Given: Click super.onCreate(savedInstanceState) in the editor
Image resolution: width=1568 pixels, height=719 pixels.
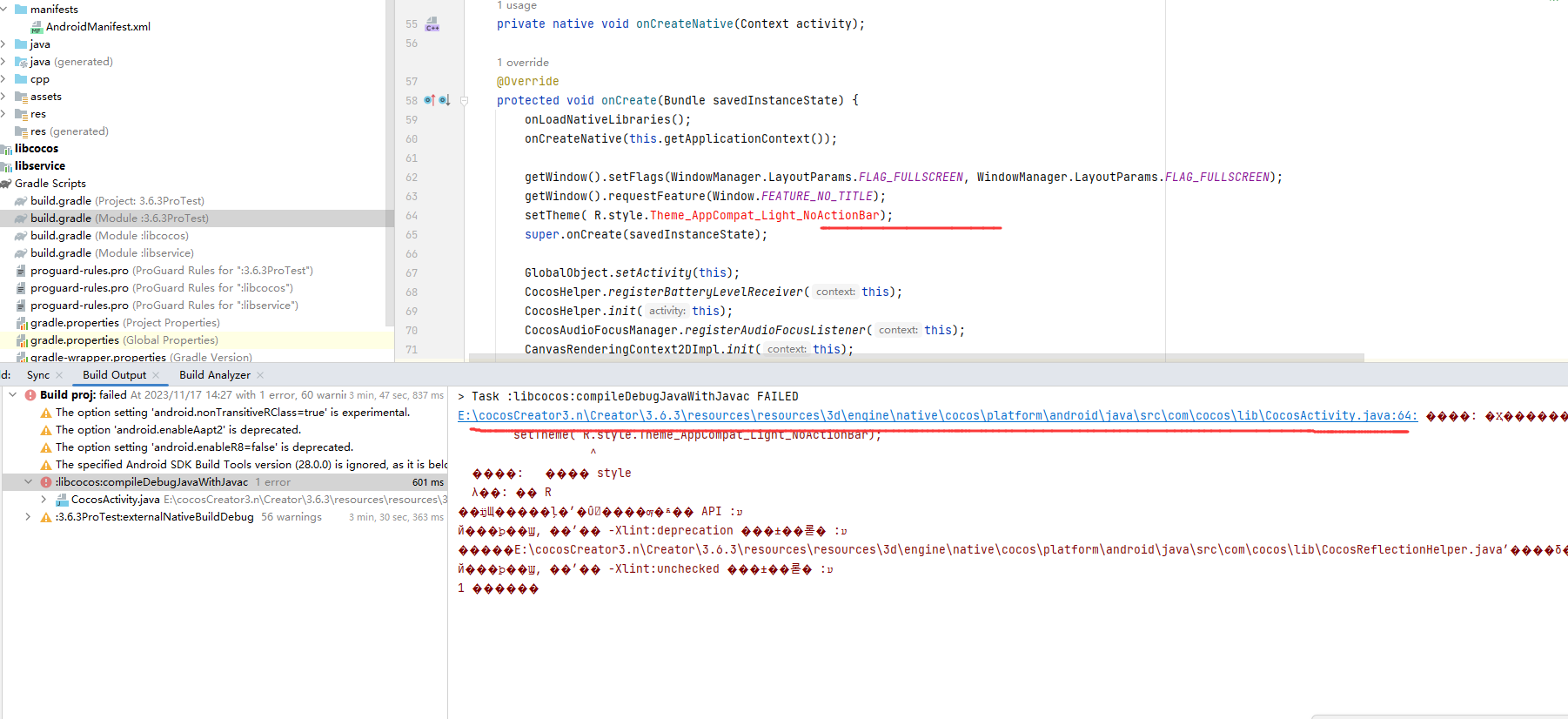Looking at the screenshot, I should (x=647, y=235).
